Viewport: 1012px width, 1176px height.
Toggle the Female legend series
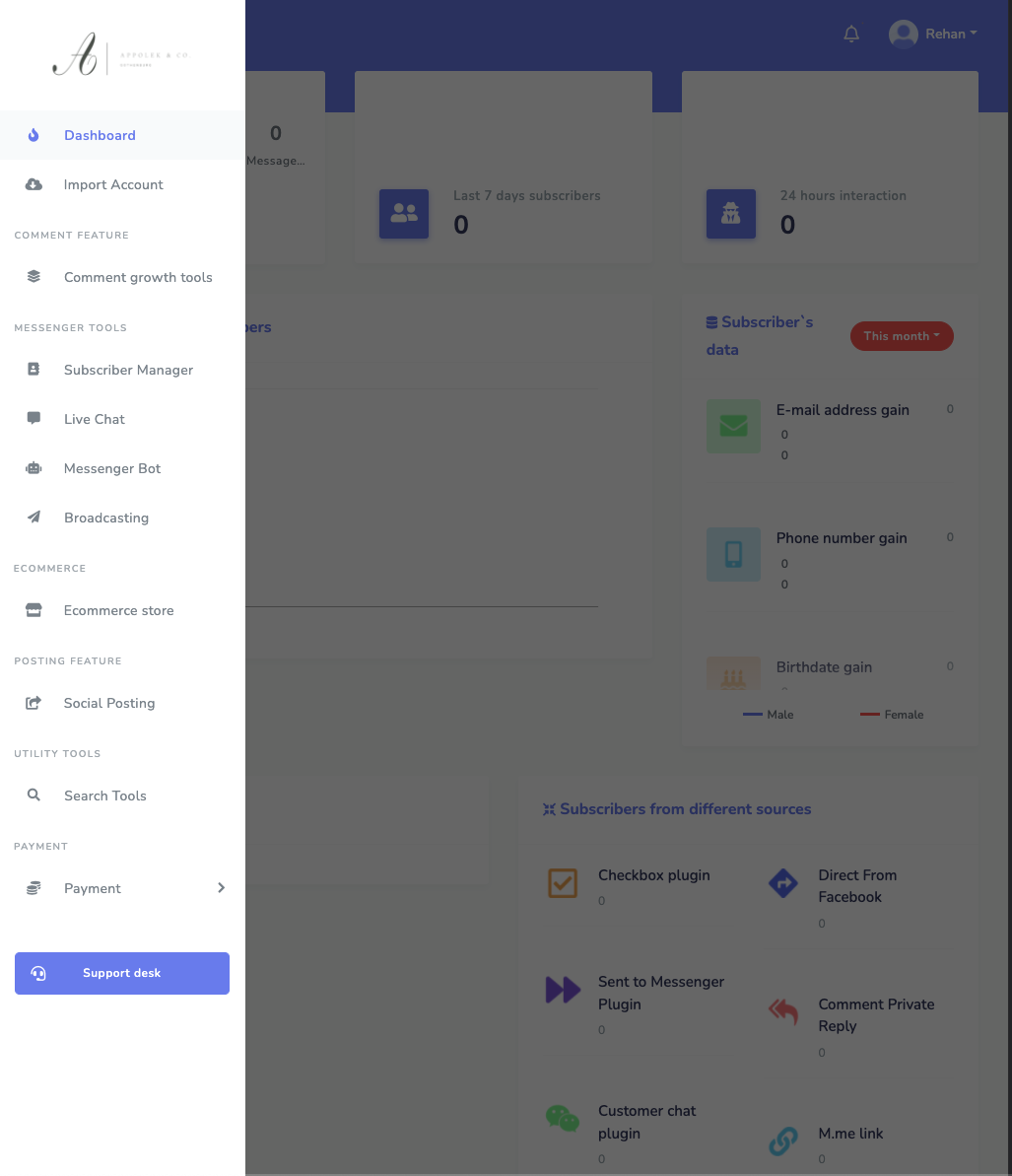tap(892, 715)
